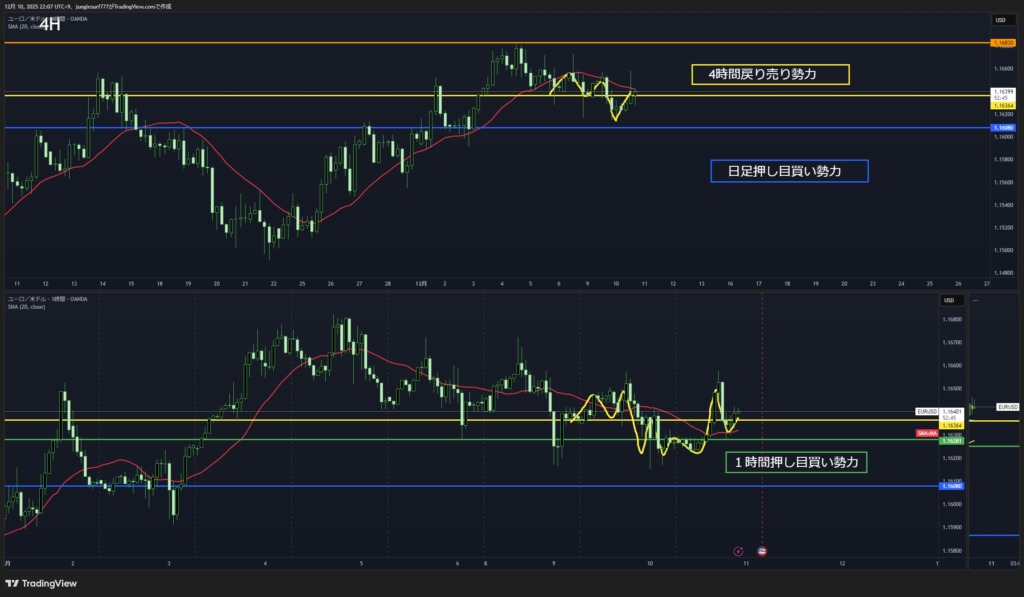
Task: Select the 4時間戻り売り勢力 text box
Action: point(770,74)
